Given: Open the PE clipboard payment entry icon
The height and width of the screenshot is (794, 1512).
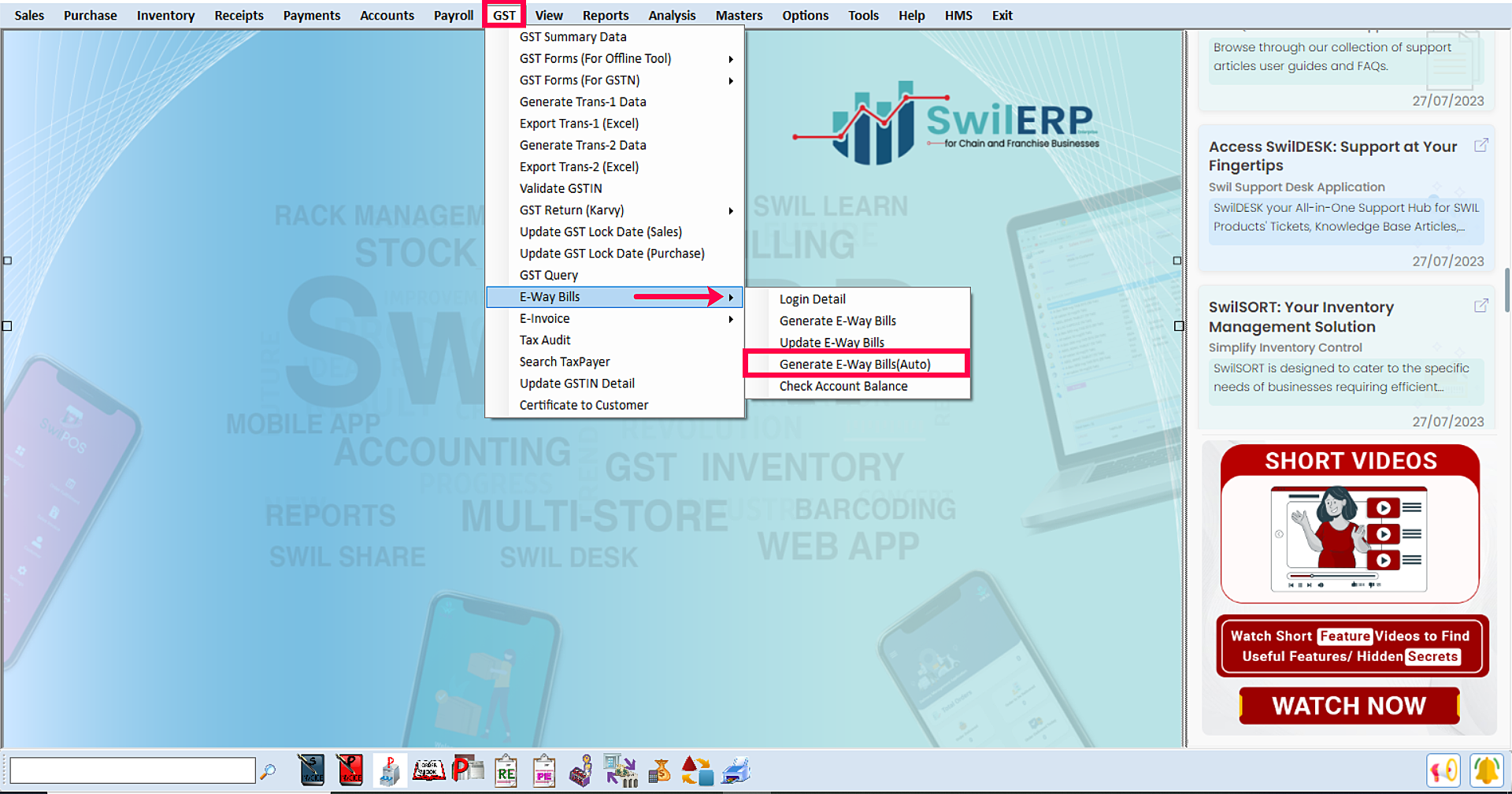Looking at the screenshot, I should click(544, 770).
